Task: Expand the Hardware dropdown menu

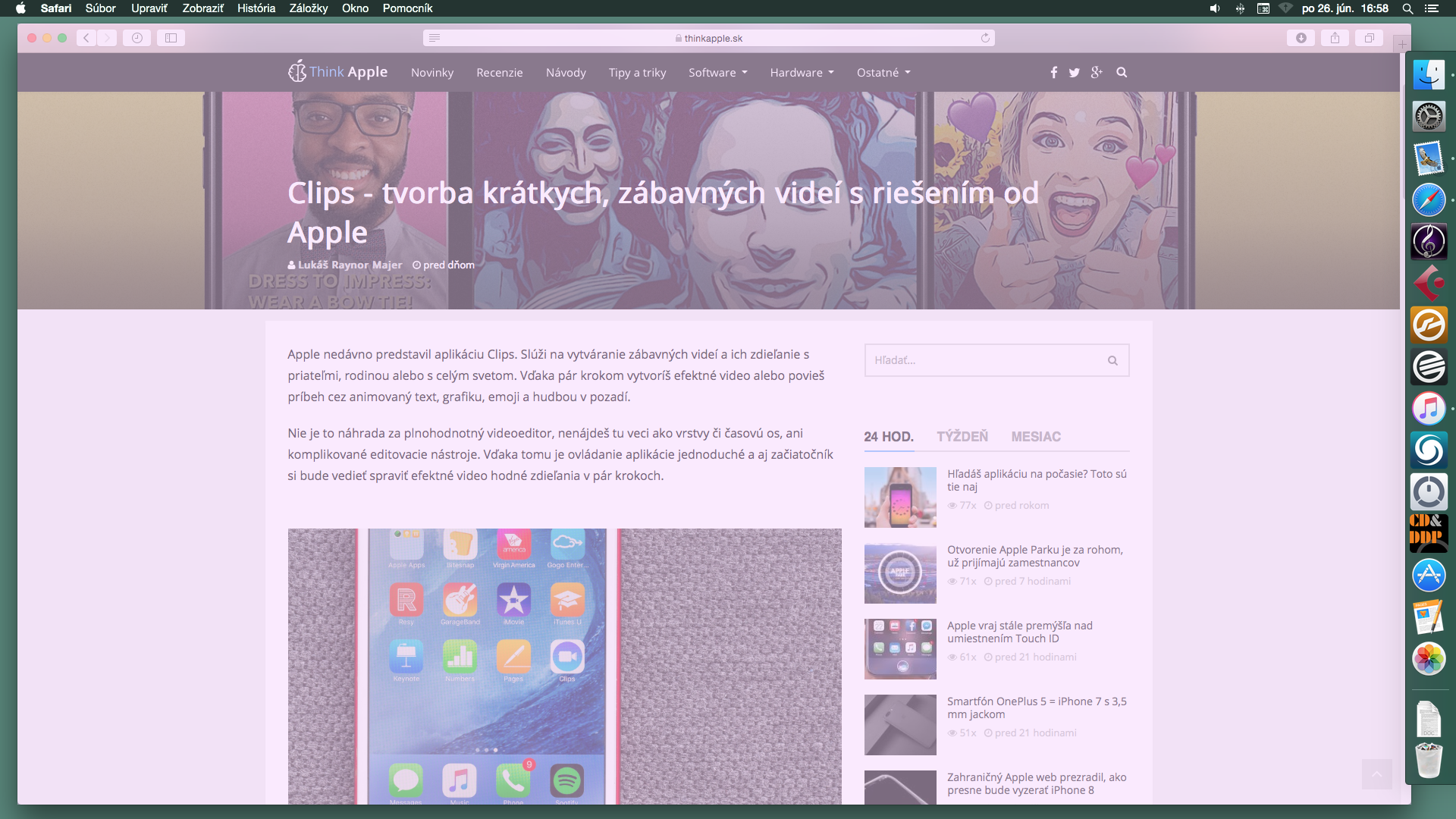Action: coord(802,73)
